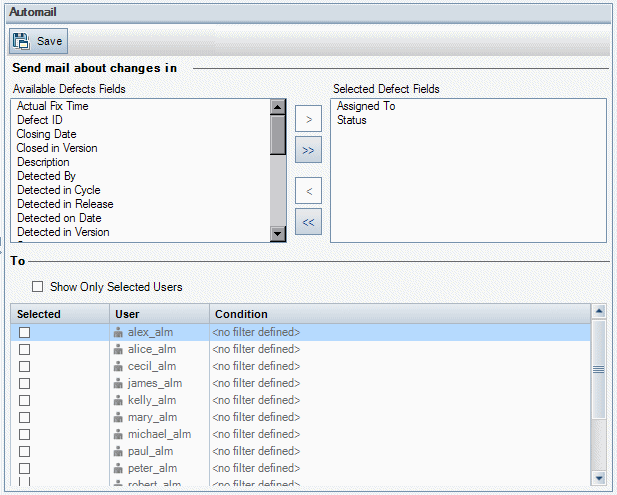Click the user icon beside alex_alm

click(119, 332)
